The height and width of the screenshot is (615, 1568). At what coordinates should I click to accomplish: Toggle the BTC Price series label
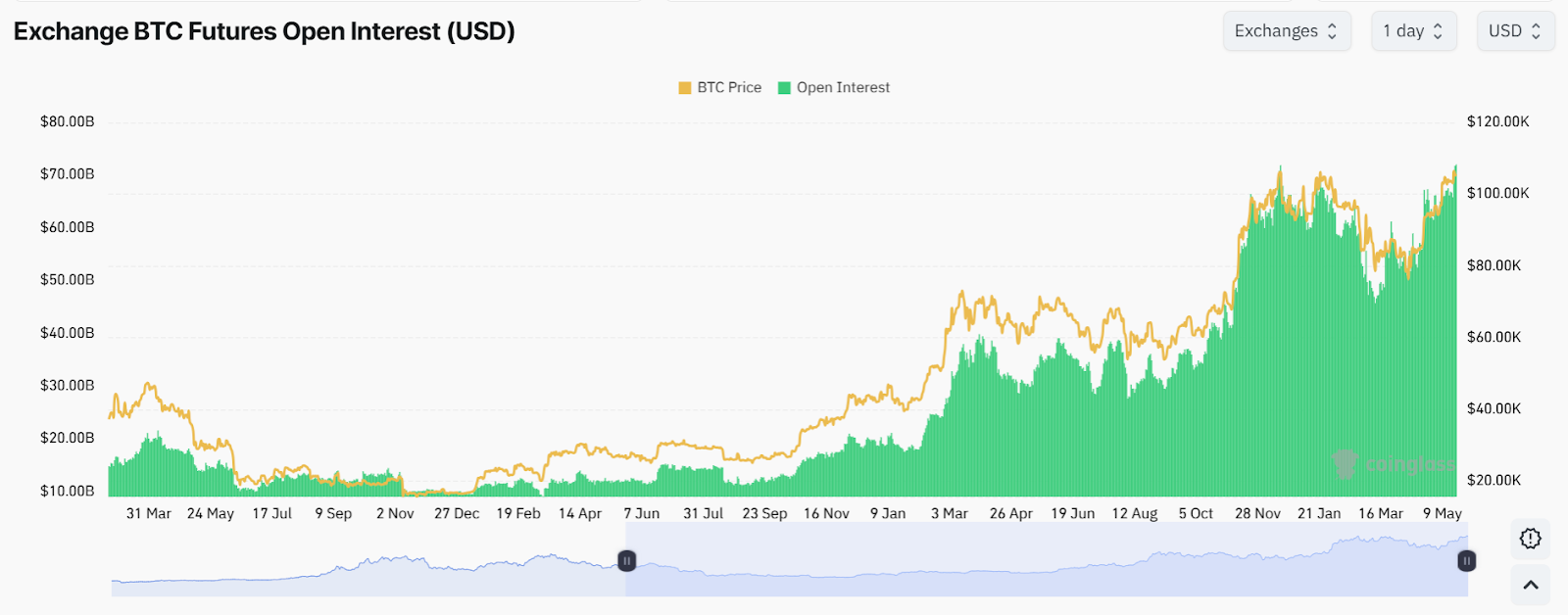729,88
